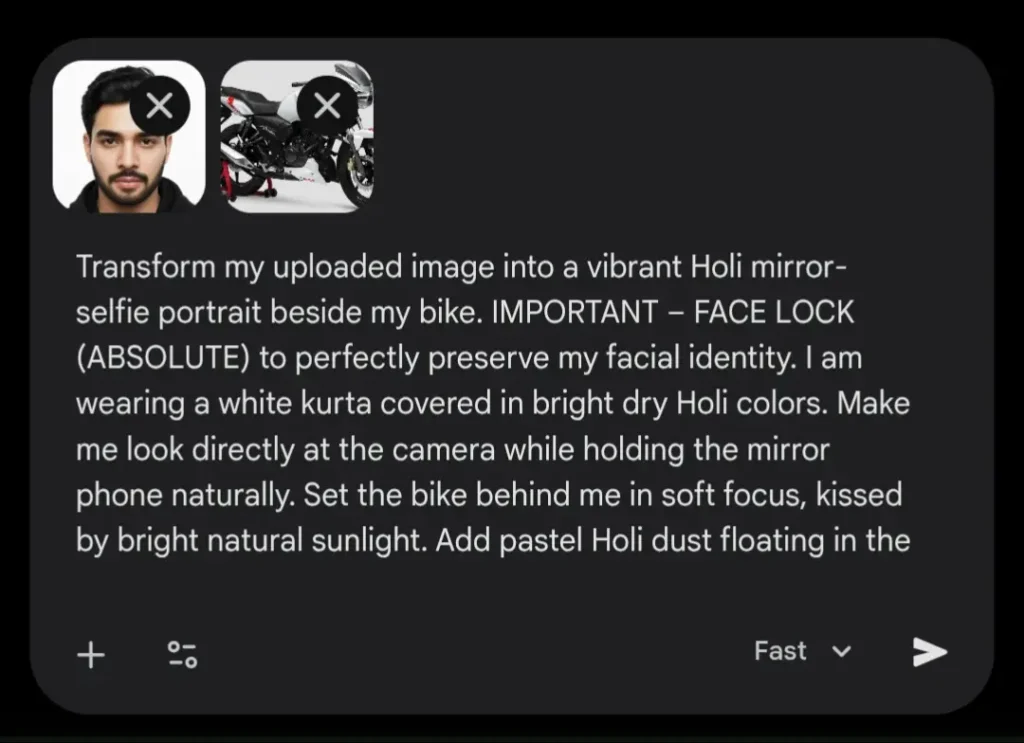Remove the uploaded man portrait image
The image size is (1024, 743).
159,105
